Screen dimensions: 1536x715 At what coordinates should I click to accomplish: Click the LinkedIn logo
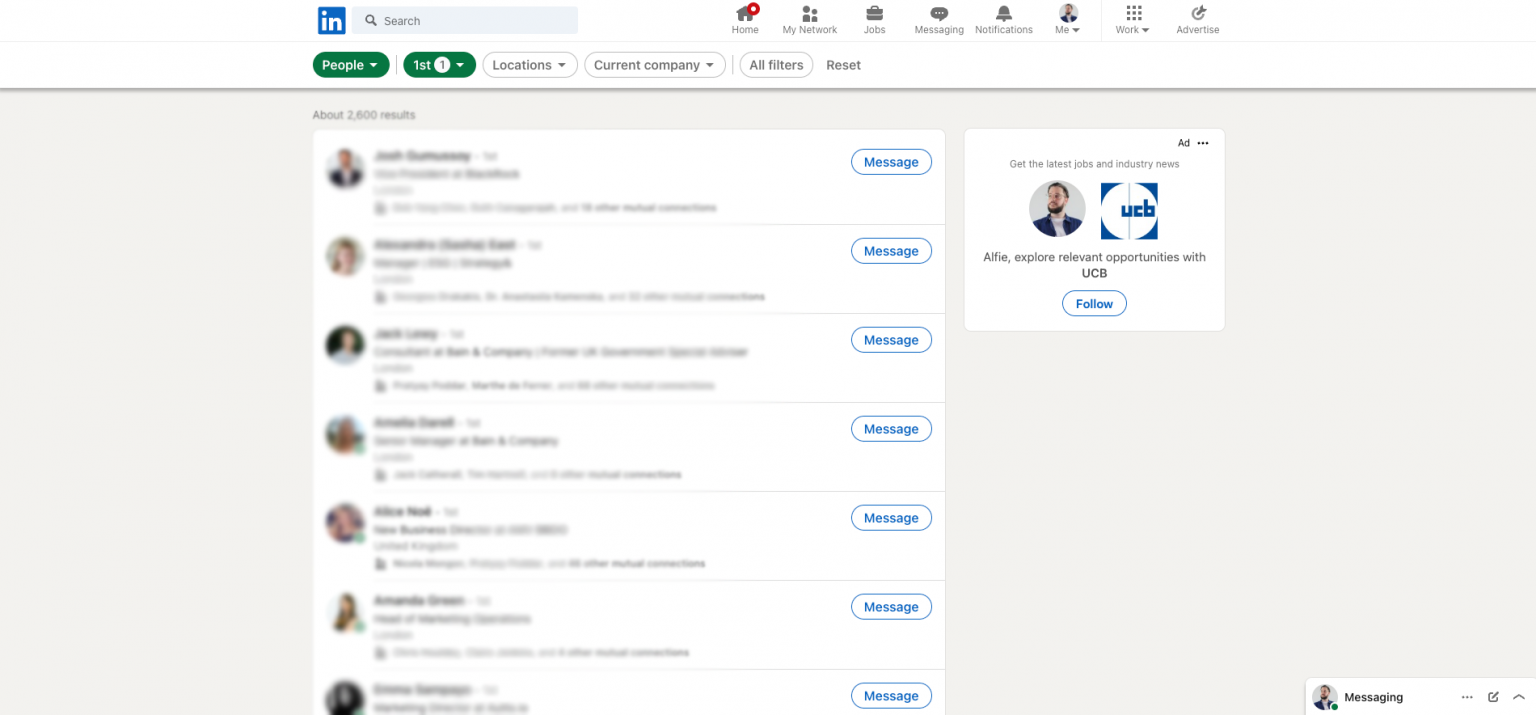pos(331,20)
